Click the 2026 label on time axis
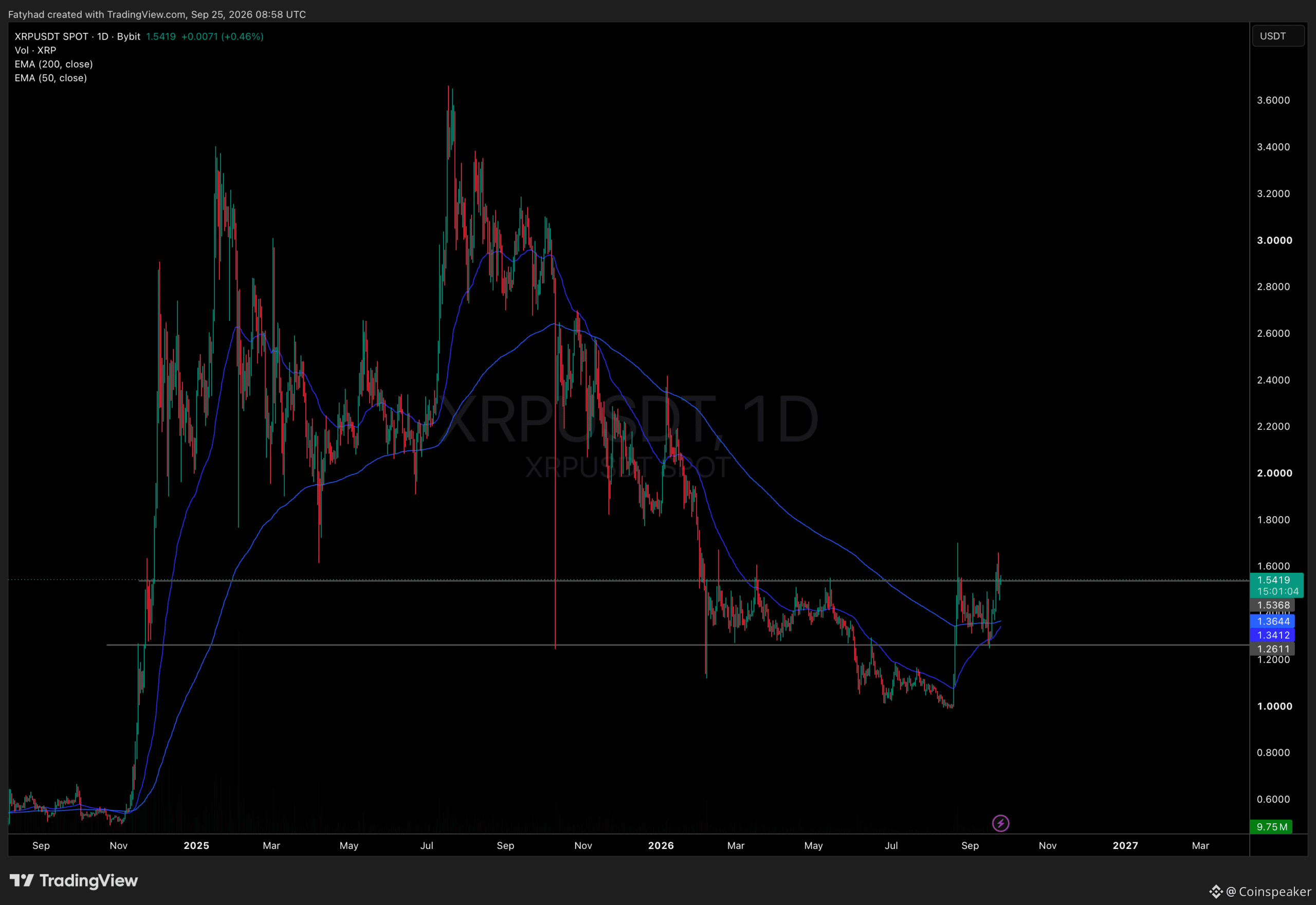1316x905 pixels. click(661, 845)
